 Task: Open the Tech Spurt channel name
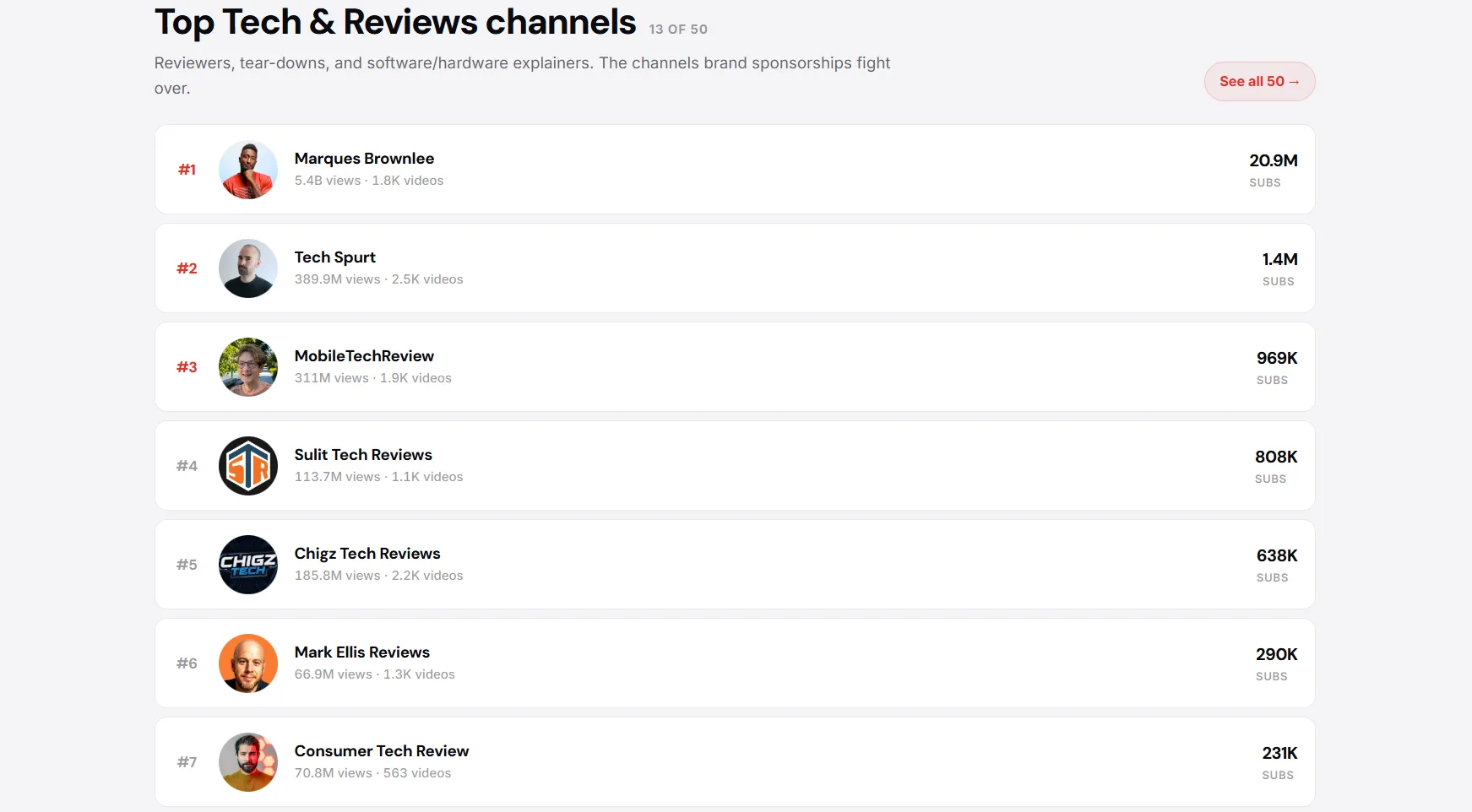click(x=335, y=257)
